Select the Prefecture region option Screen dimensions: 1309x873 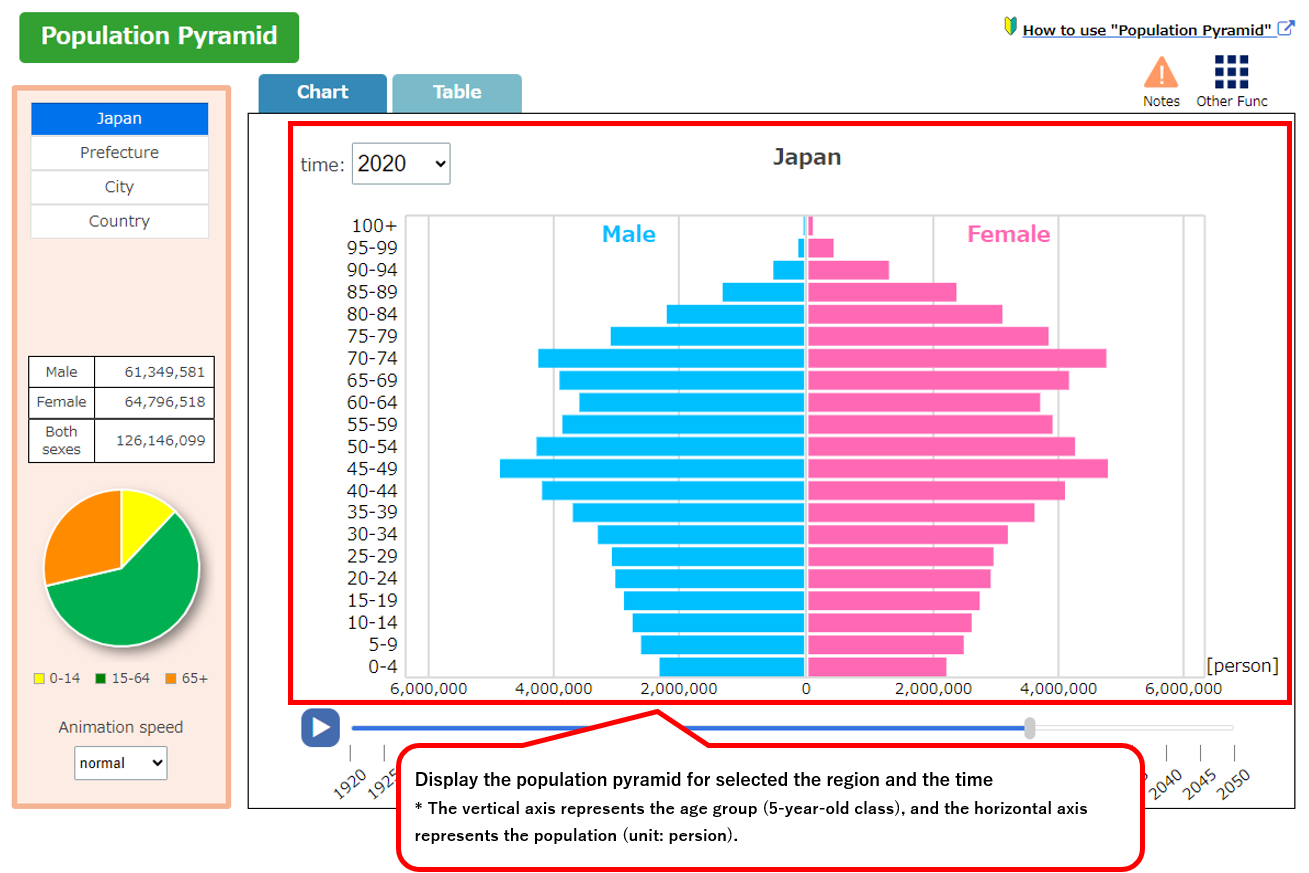click(119, 153)
